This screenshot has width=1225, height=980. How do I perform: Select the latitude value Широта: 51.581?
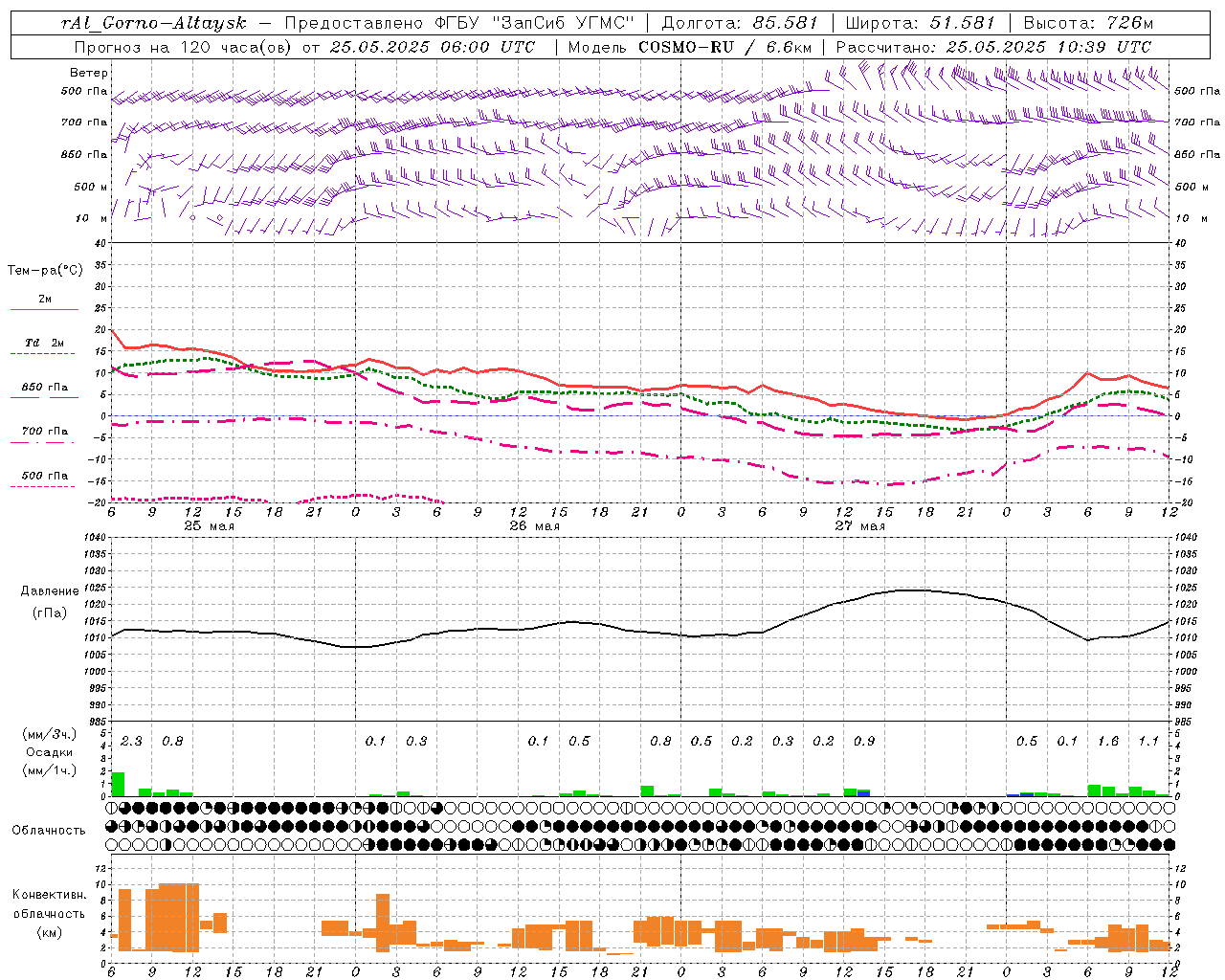(x=921, y=23)
